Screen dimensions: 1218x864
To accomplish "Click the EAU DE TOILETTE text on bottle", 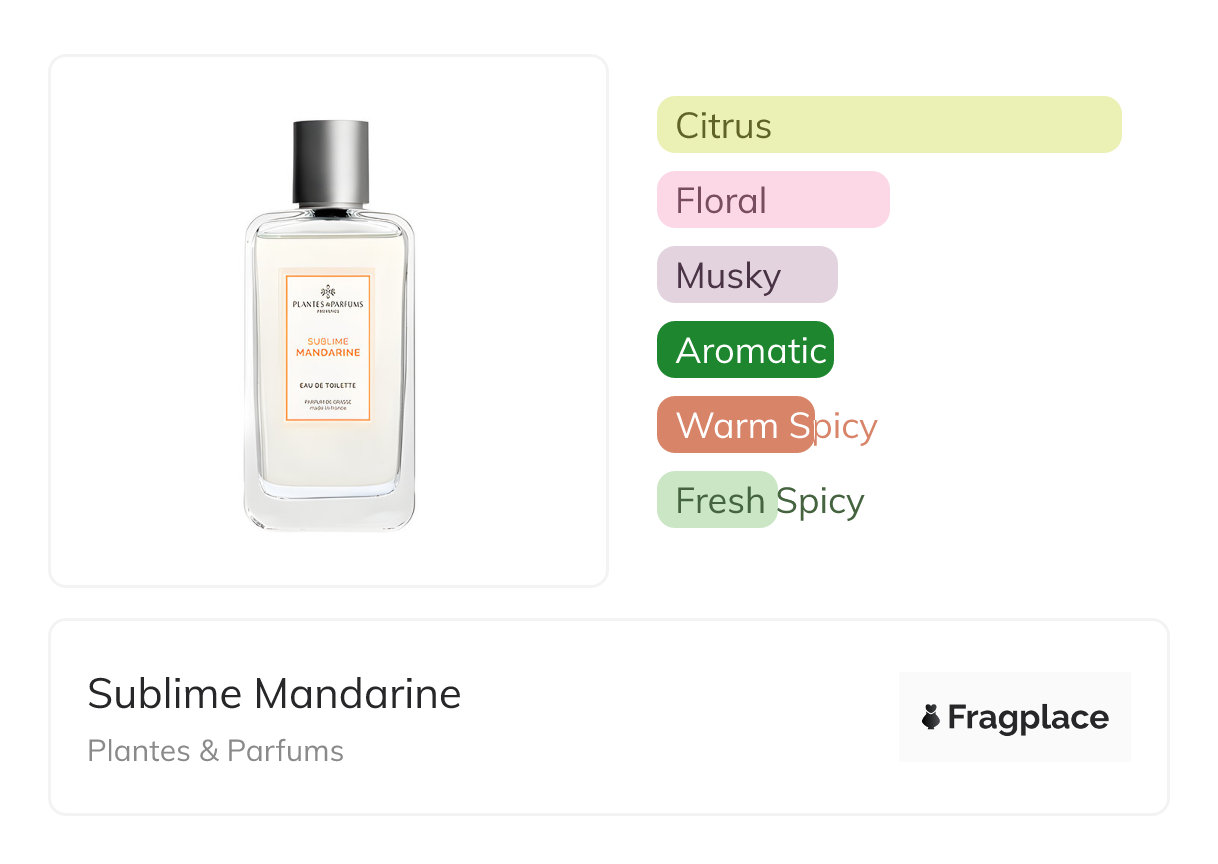I will 328,385.
